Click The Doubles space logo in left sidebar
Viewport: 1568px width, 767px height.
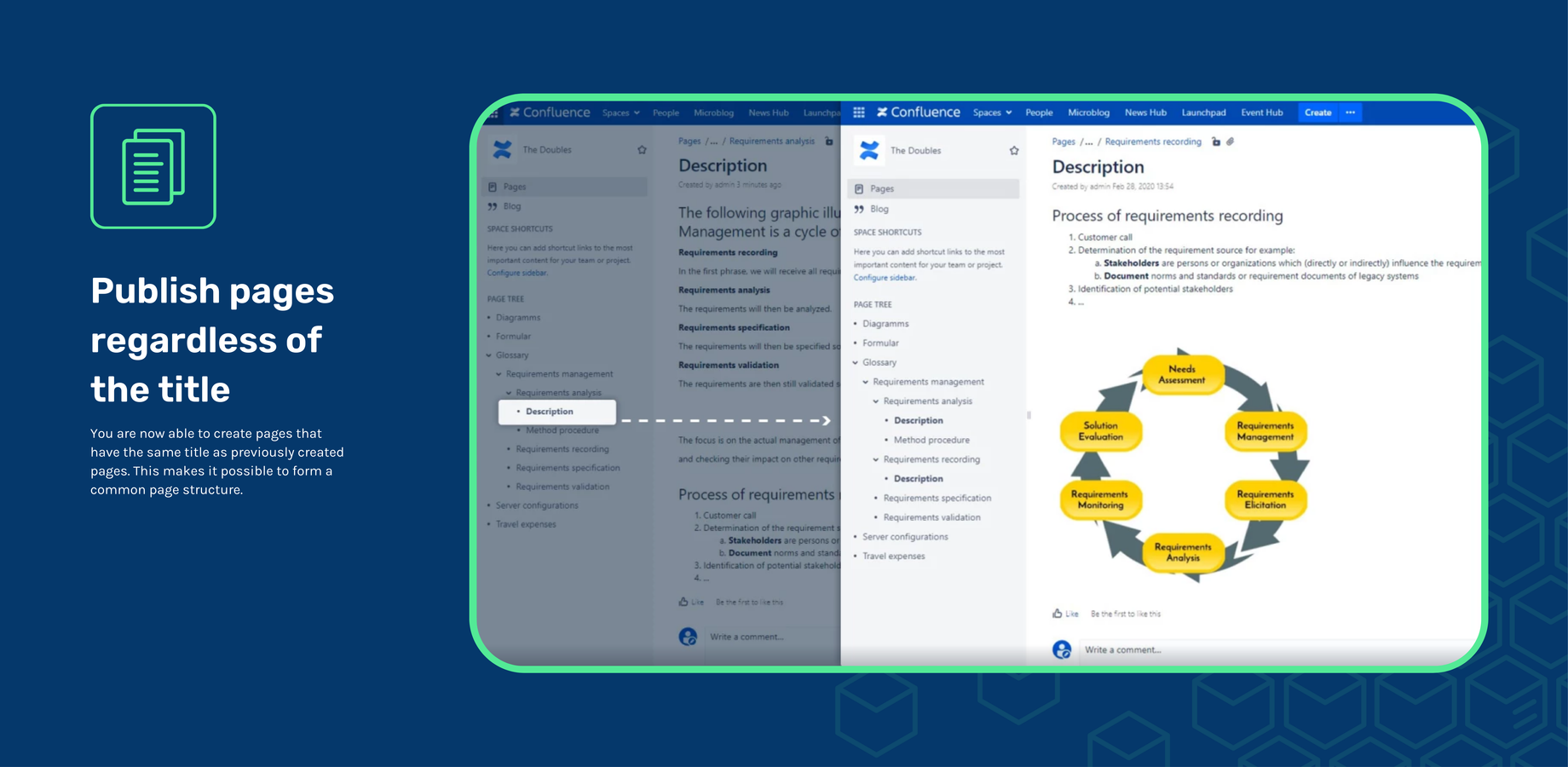point(502,150)
